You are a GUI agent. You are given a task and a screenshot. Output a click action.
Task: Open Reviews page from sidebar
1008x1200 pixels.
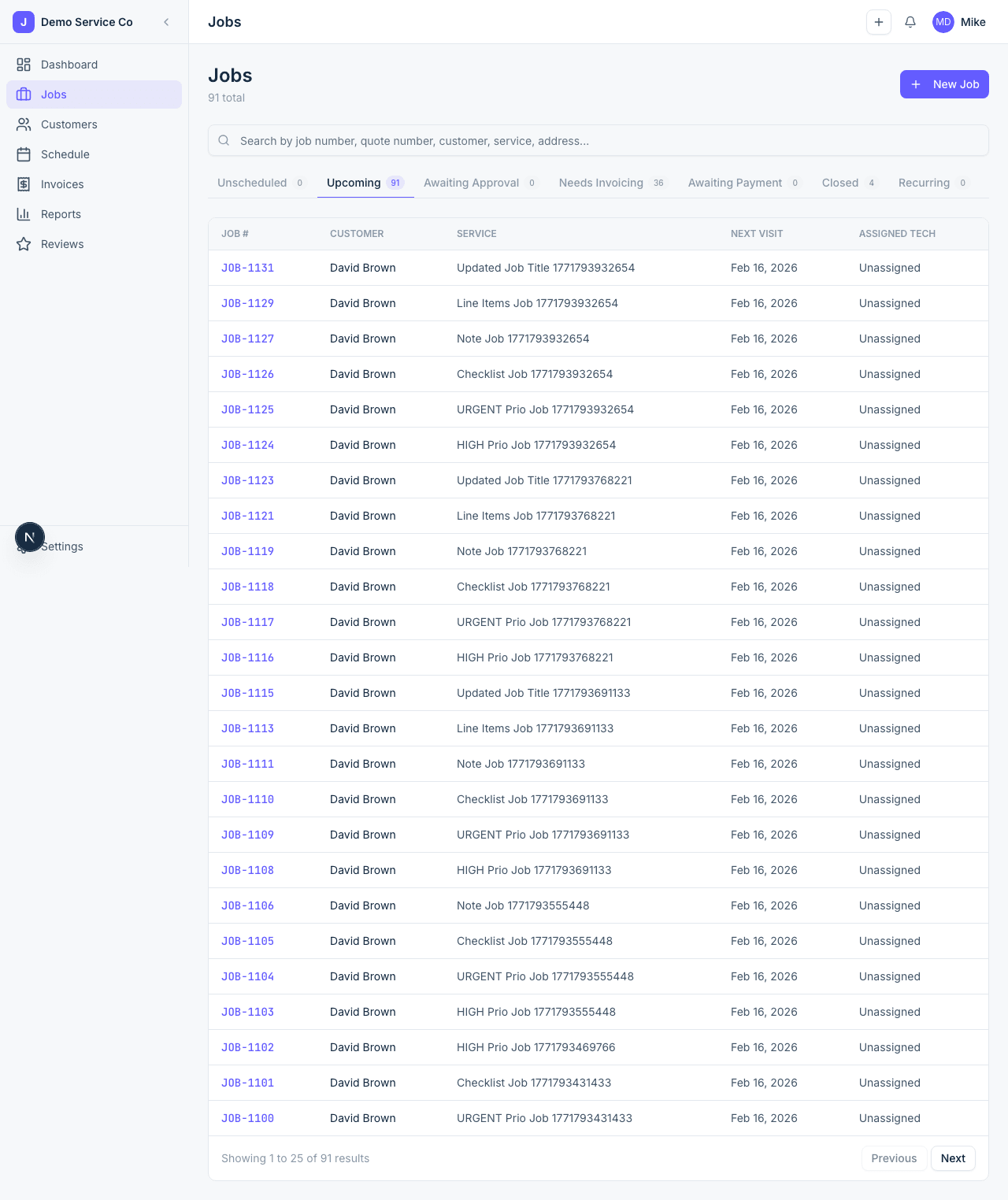pyautogui.click(x=94, y=244)
